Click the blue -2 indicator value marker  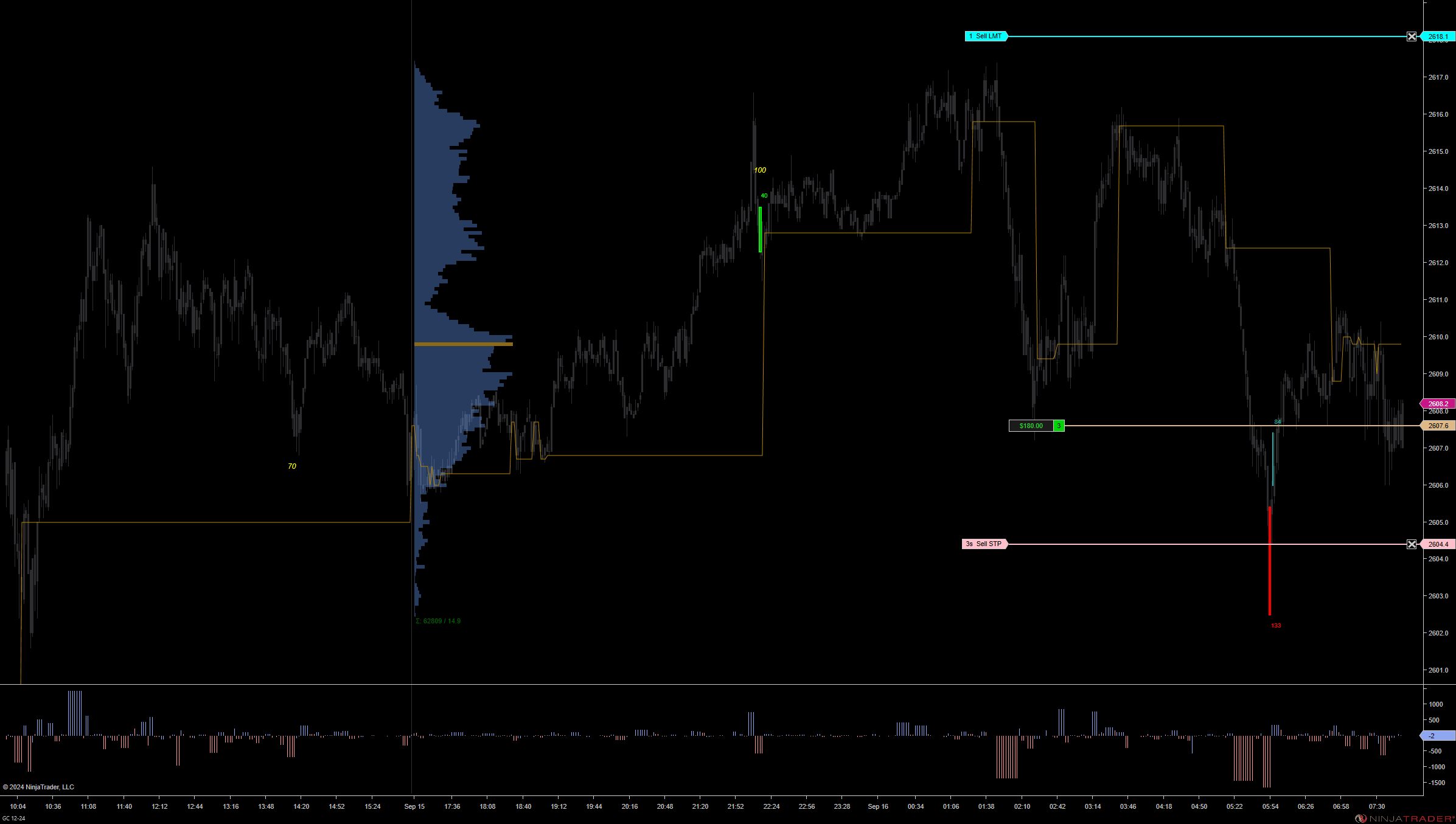(x=1438, y=736)
